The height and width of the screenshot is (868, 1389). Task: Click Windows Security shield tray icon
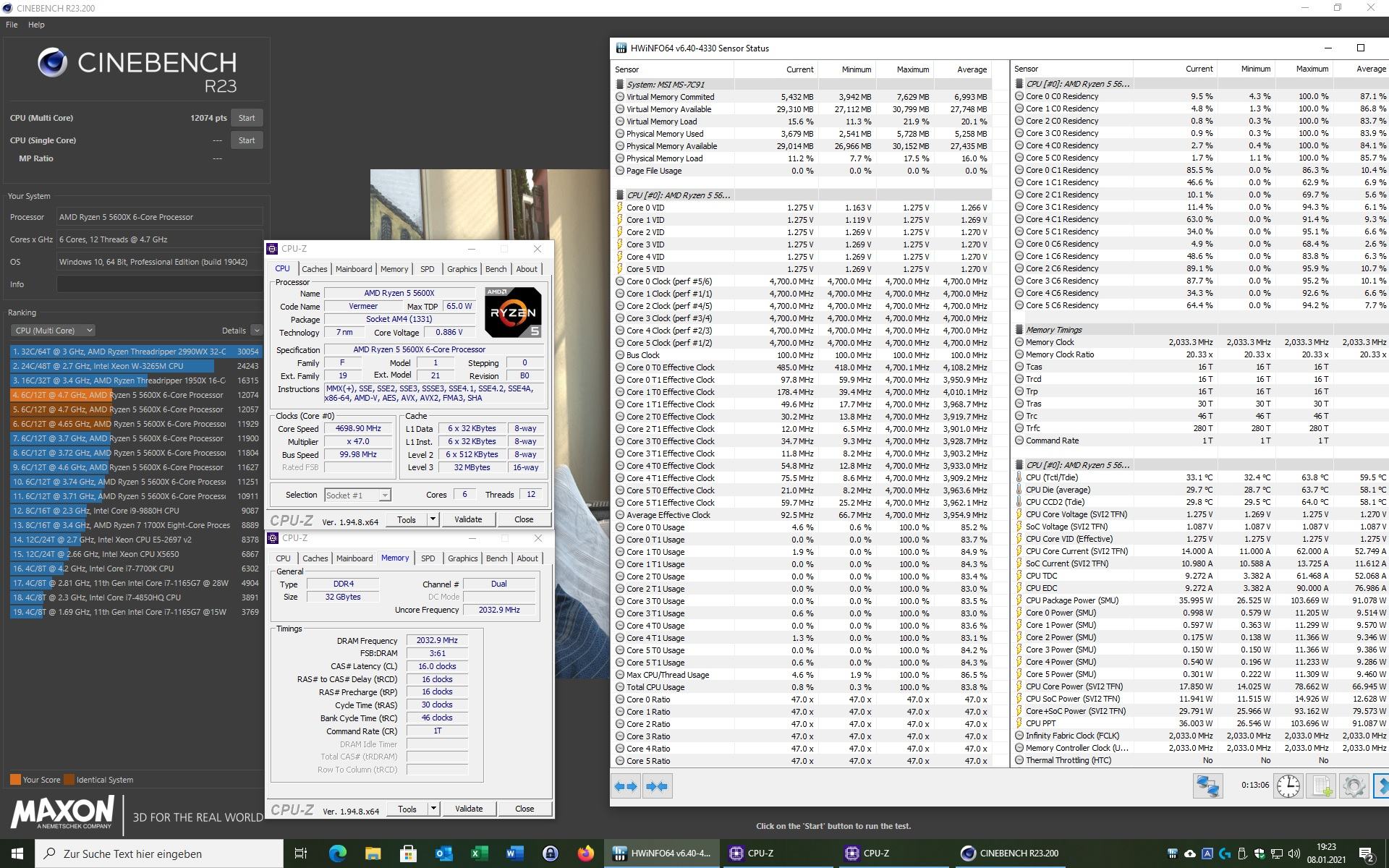click(x=1260, y=854)
